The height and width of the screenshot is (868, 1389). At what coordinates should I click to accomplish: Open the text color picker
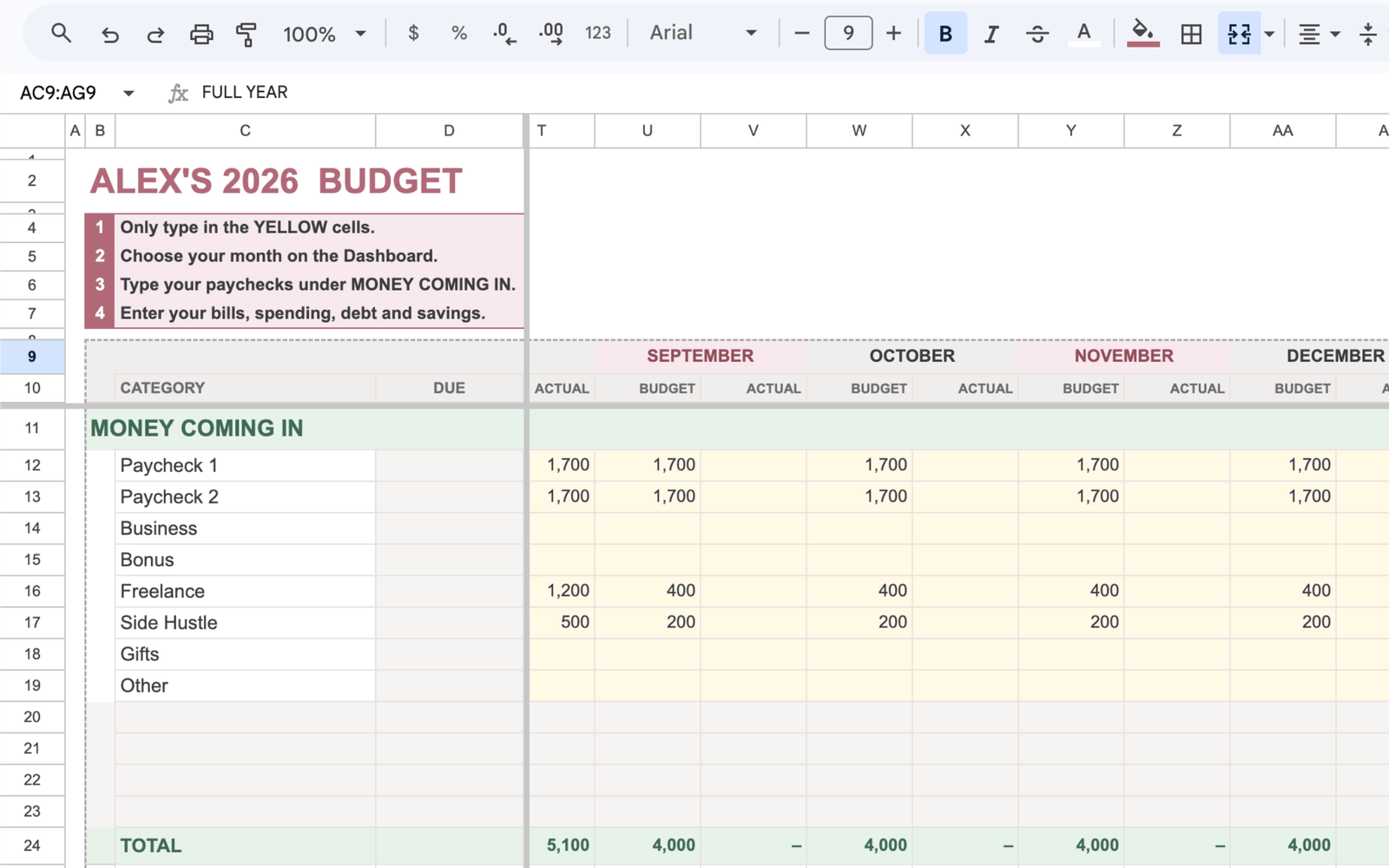1083,34
